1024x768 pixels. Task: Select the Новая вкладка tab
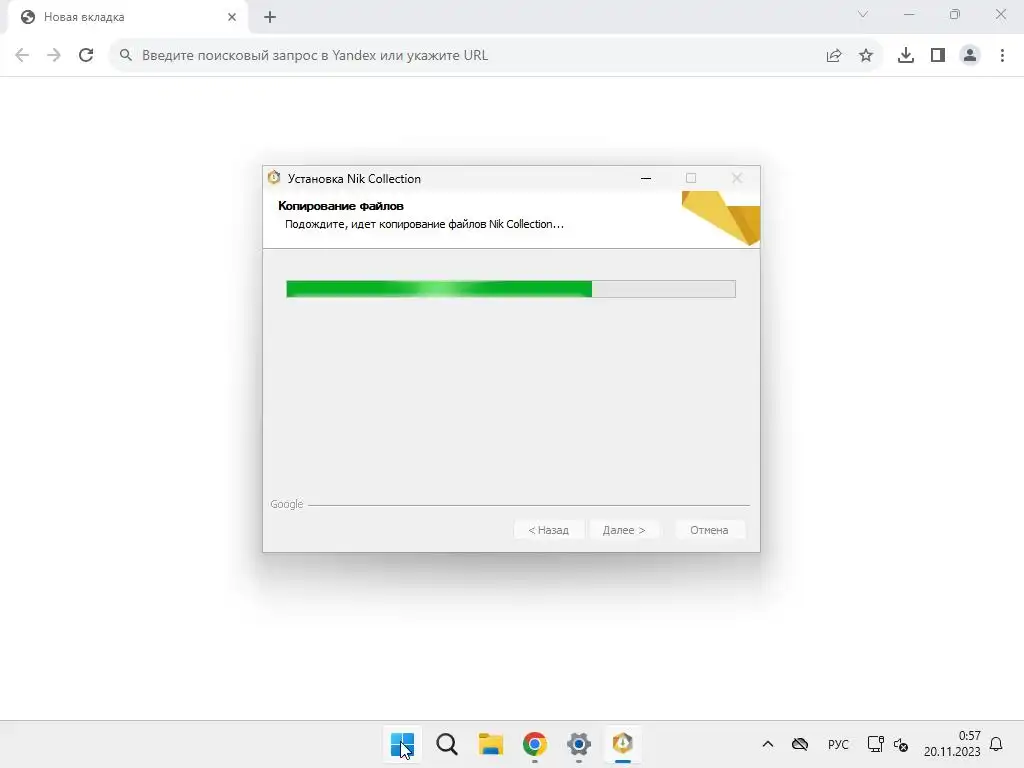tap(127, 17)
